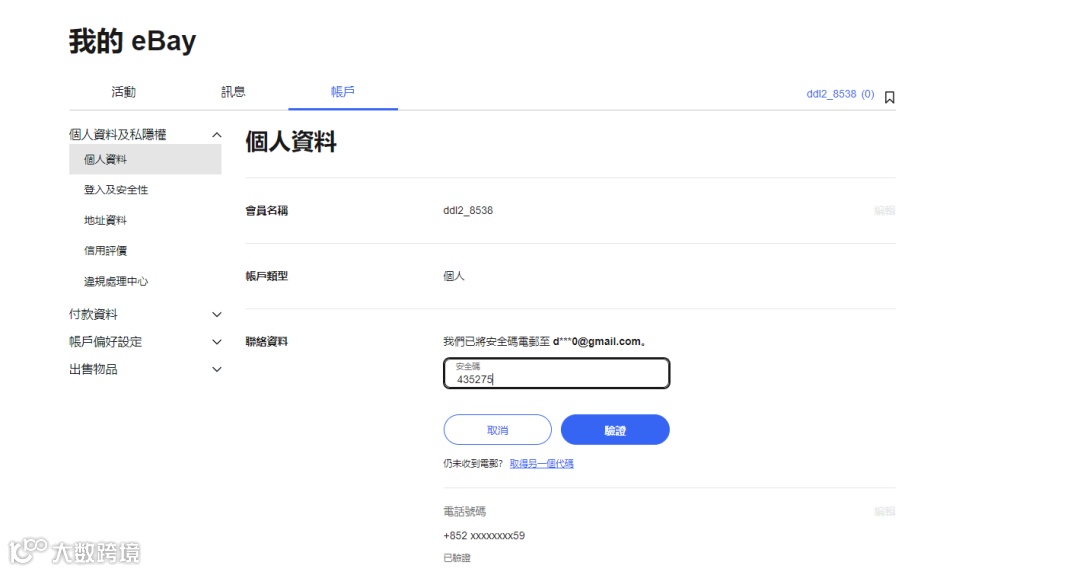This screenshot has width=1080, height=572.
Task: Click the 取消 button
Action: coord(497,430)
